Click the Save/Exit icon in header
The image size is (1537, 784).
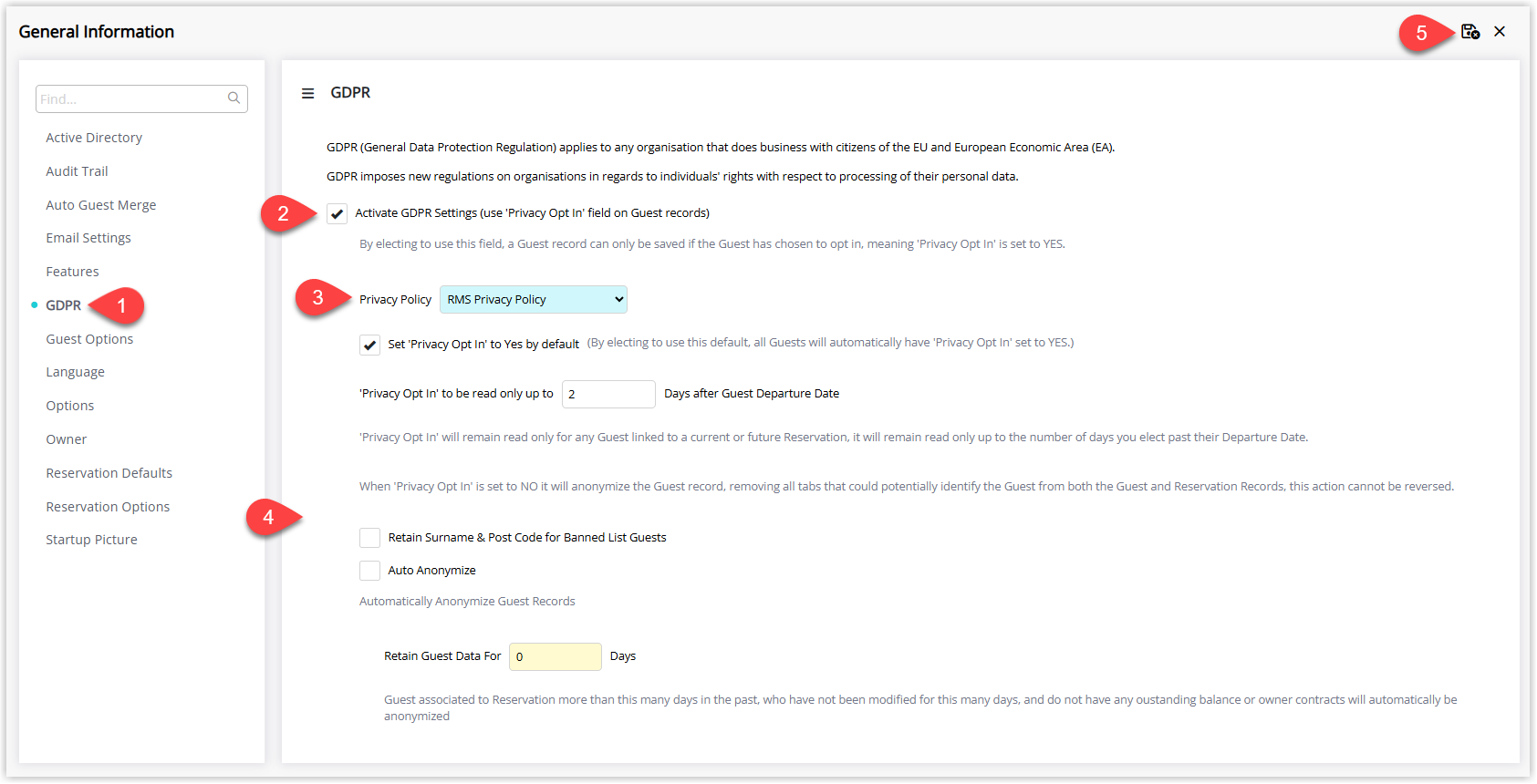coord(1469,32)
